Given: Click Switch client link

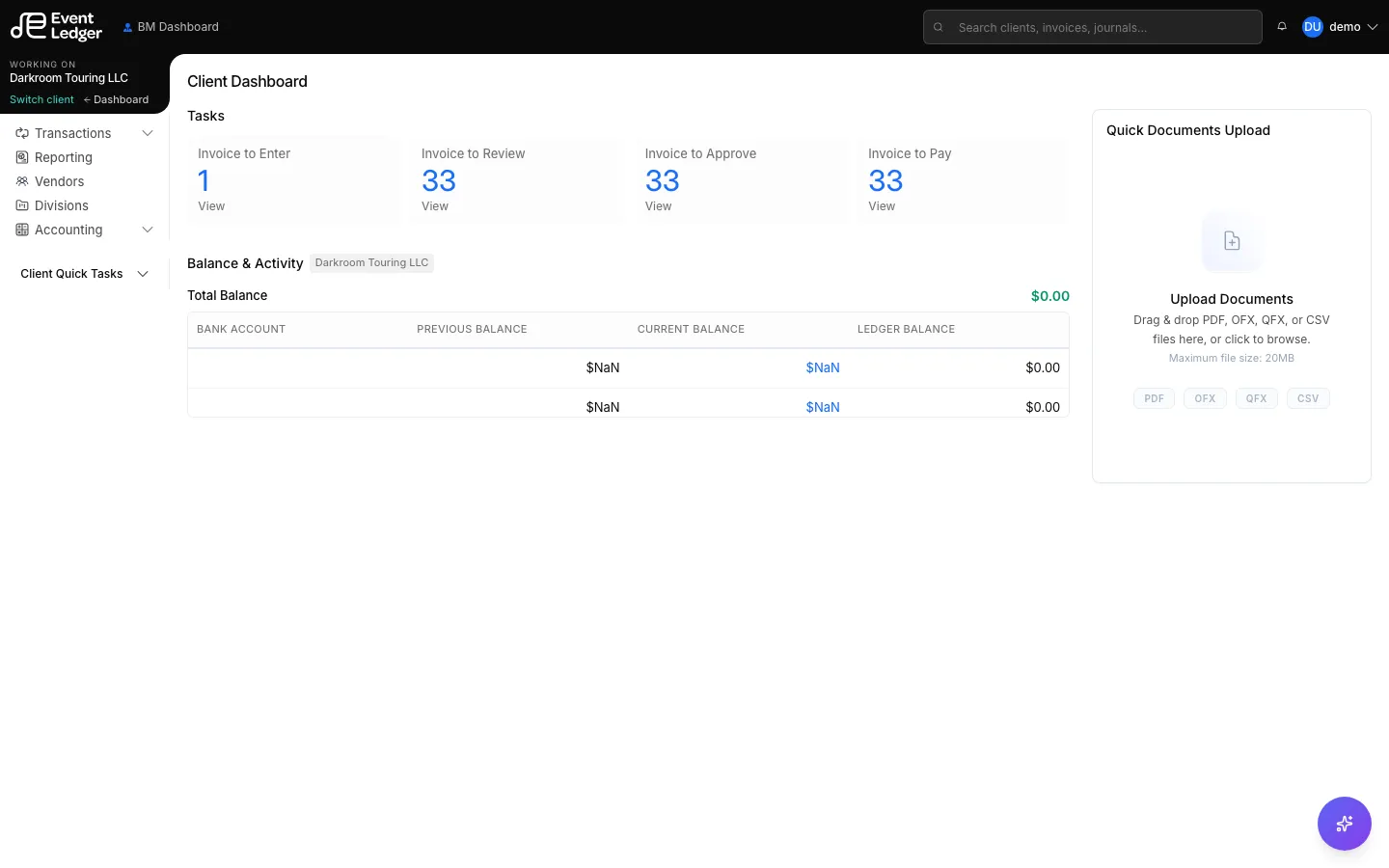Looking at the screenshot, I should tap(41, 99).
